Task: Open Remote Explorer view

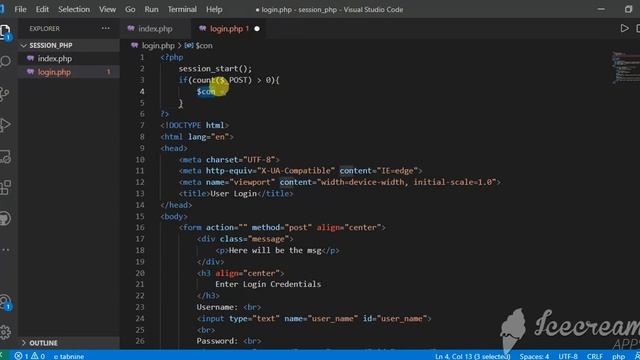Action: [5, 156]
